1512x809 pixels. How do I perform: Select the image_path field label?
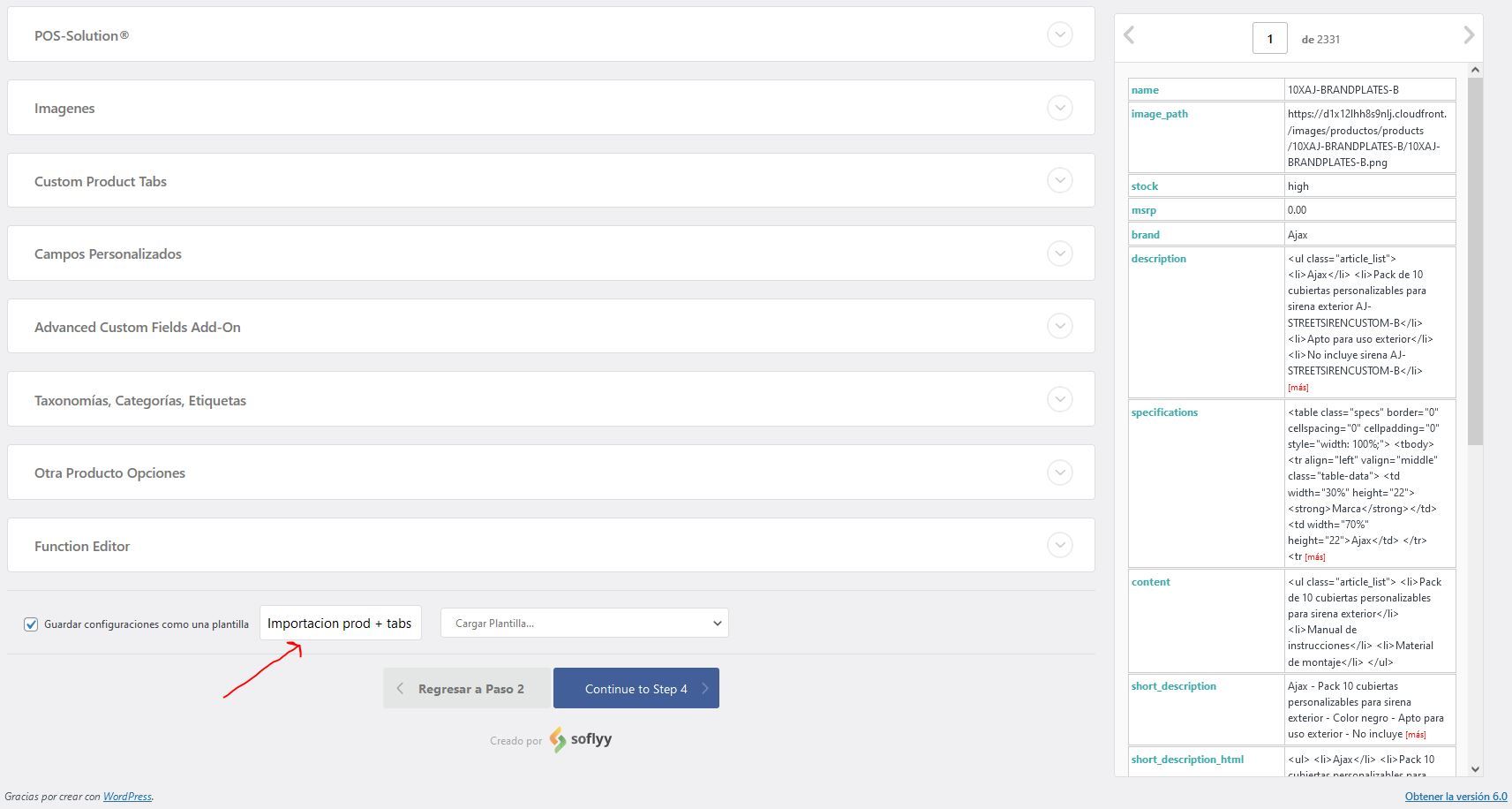1160,113
